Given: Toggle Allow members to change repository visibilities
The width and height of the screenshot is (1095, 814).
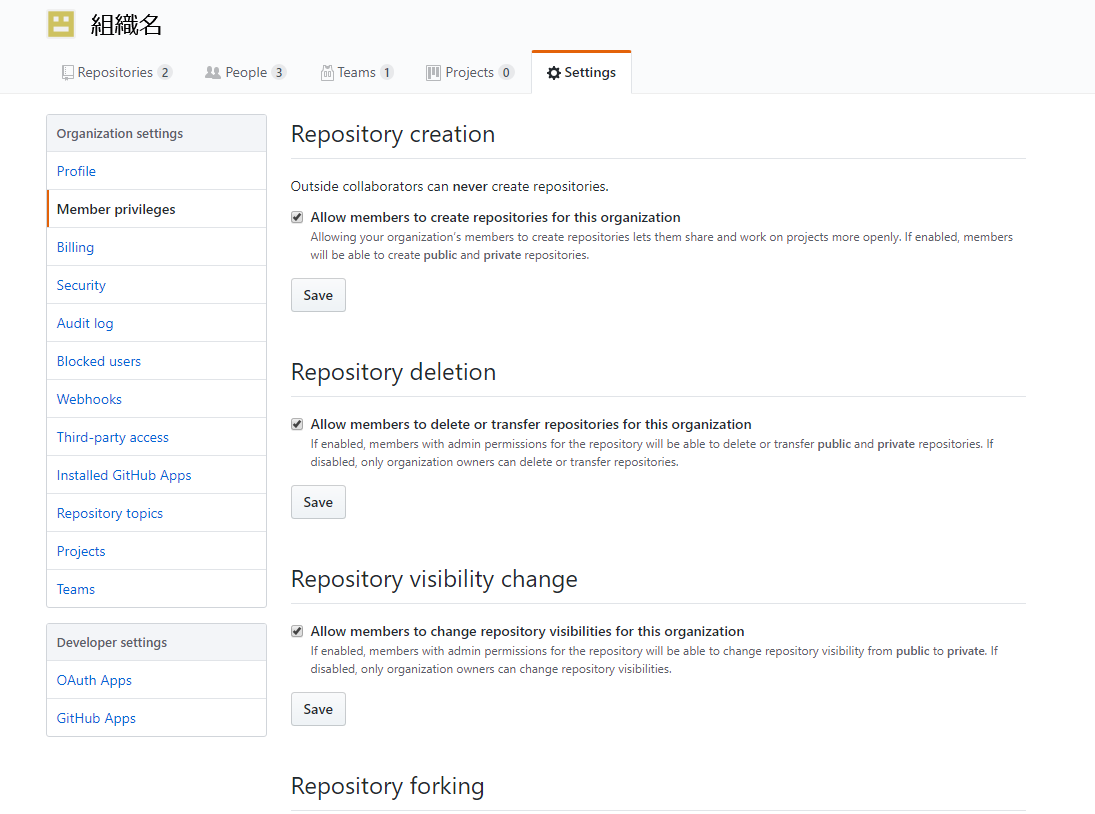Looking at the screenshot, I should click(297, 631).
